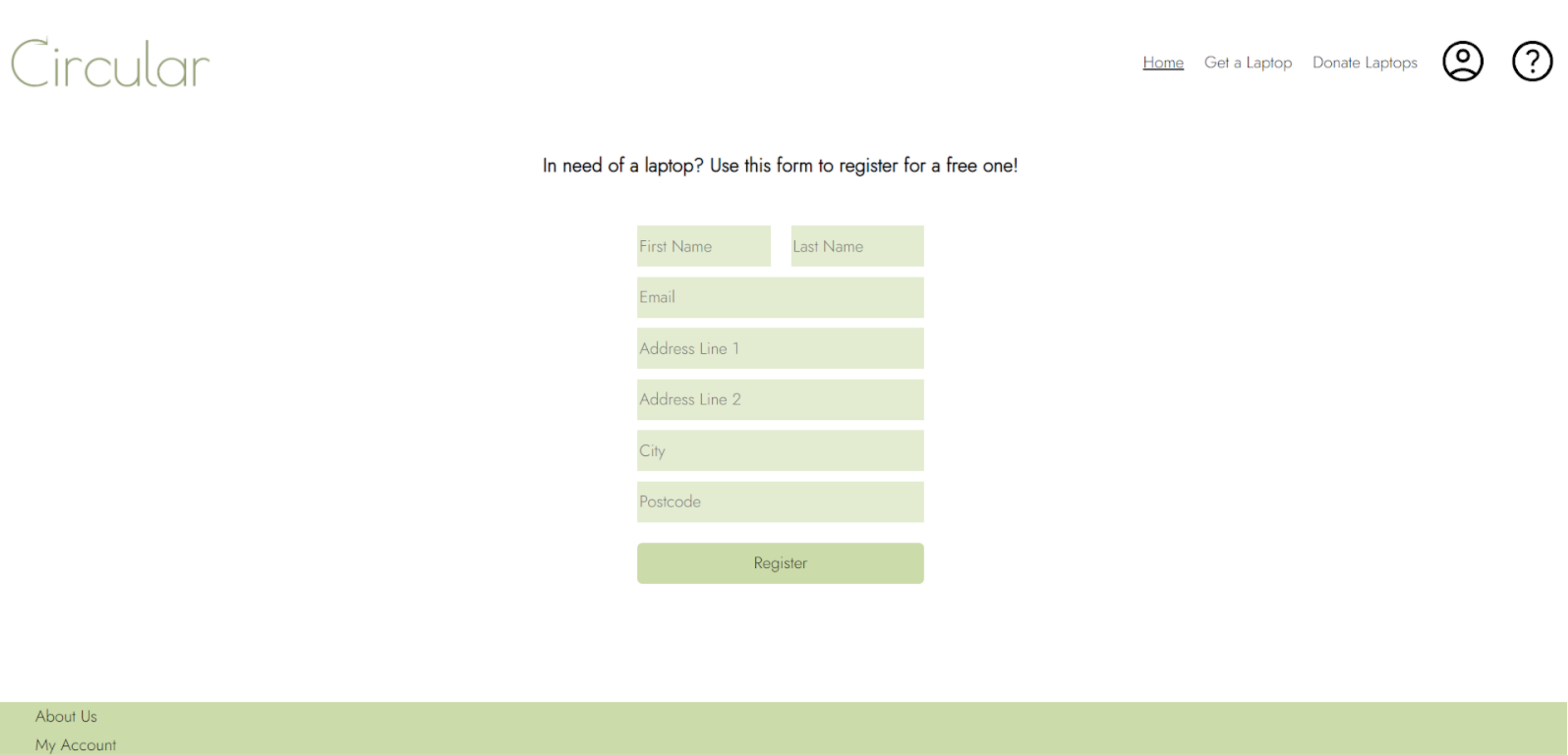Screen dimensions: 1568x755
Task: Click the user account profile icon
Action: 1462,61
